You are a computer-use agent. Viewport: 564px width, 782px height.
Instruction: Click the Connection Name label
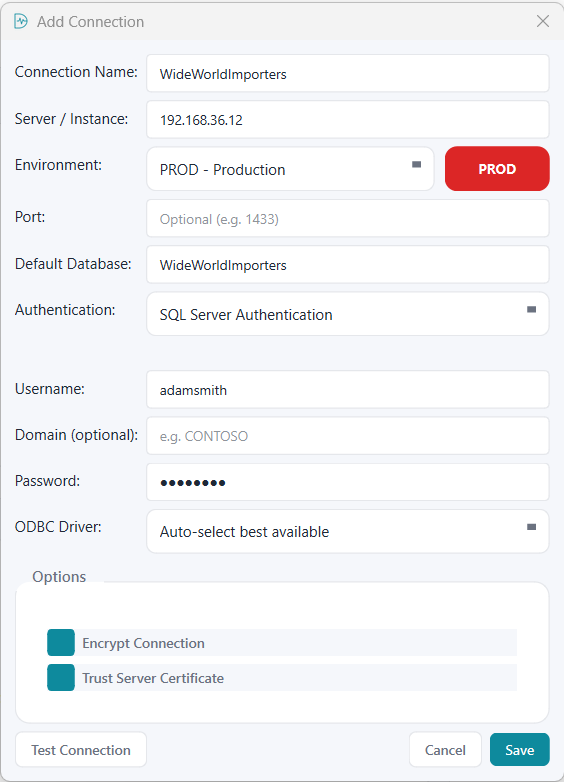pos(76,72)
